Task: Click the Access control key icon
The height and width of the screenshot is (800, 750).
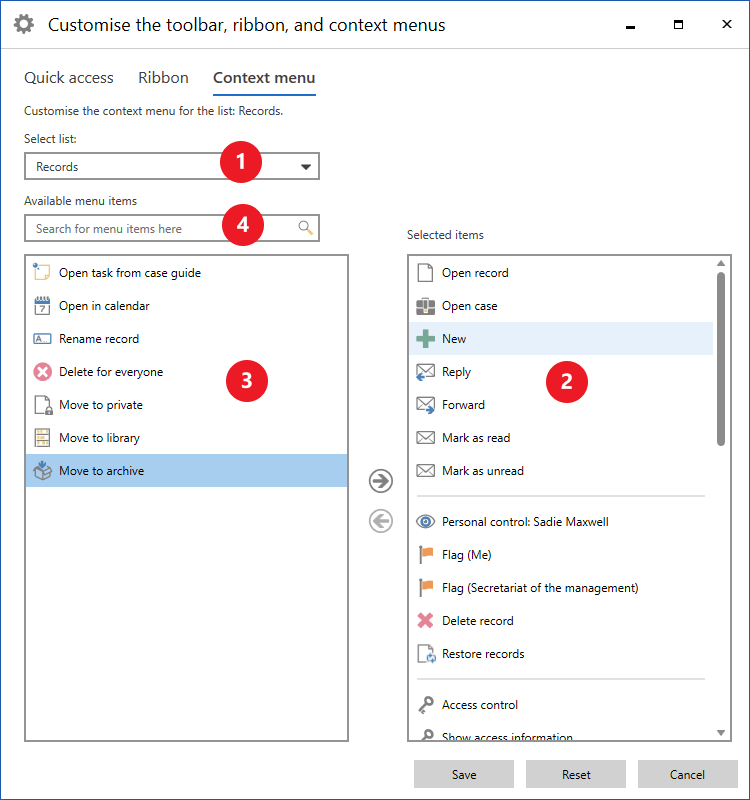Action: pyautogui.click(x=425, y=704)
